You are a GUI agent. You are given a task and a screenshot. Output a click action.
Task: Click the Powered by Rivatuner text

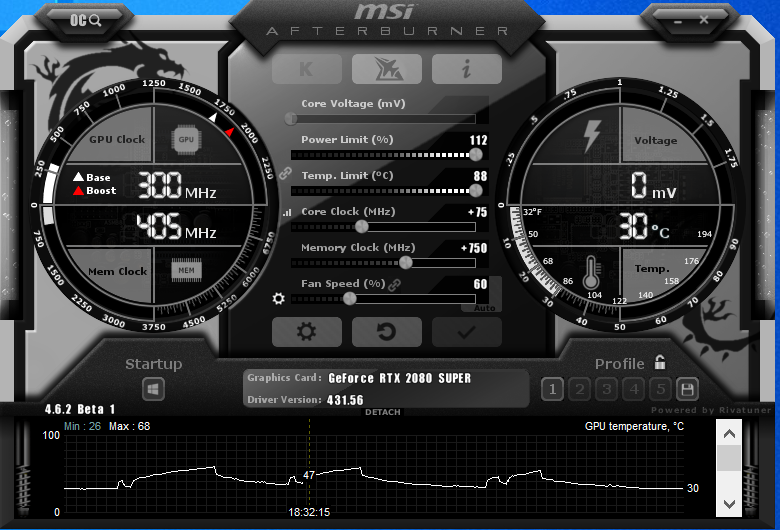(711, 410)
